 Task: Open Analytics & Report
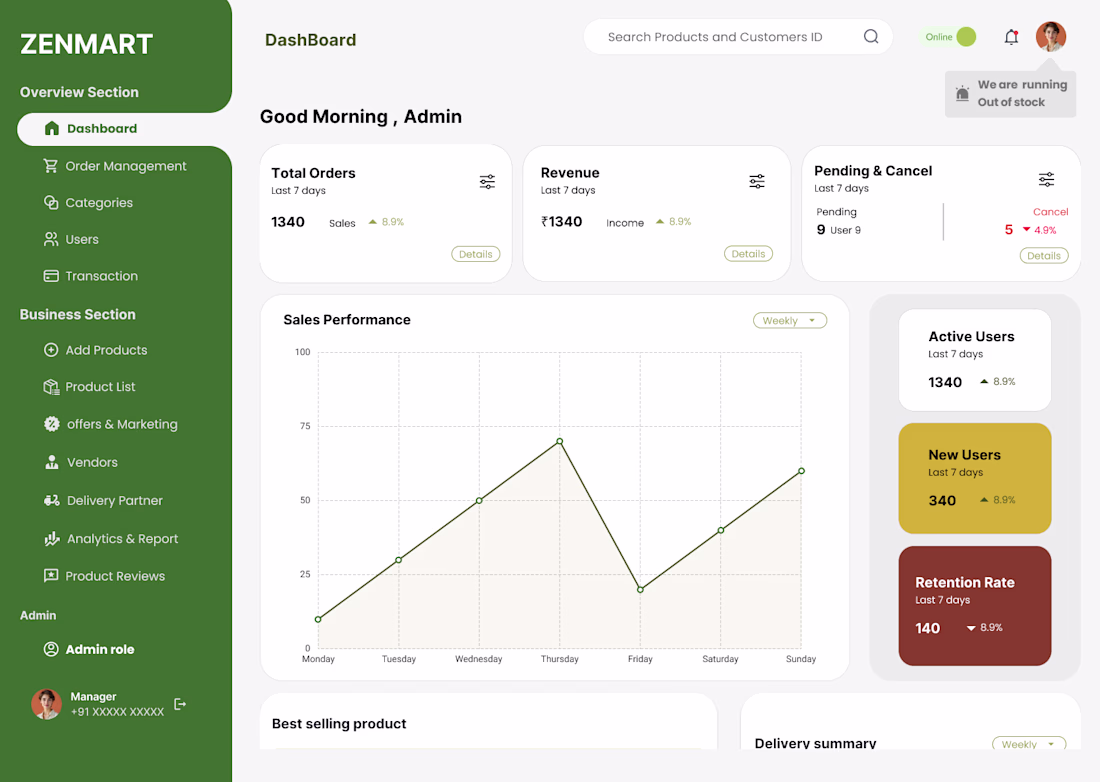pos(122,539)
